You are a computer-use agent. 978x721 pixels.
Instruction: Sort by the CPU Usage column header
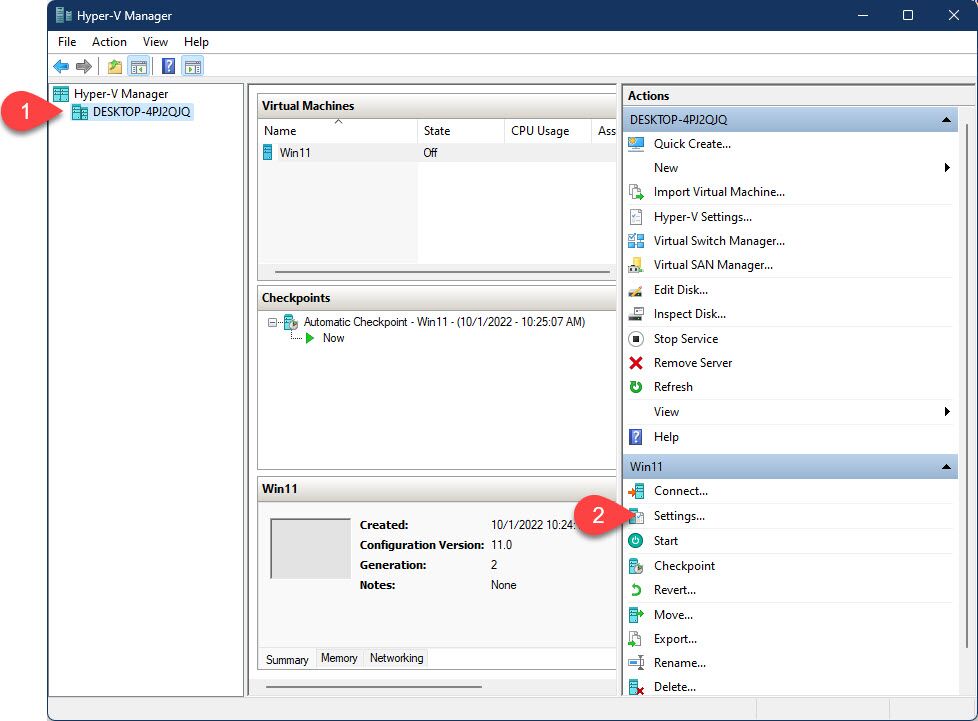tap(547, 131)
